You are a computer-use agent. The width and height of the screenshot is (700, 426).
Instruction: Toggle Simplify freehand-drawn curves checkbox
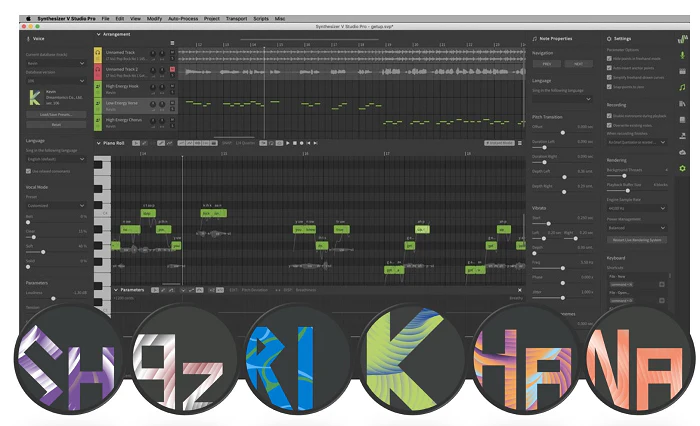point(609,77)
